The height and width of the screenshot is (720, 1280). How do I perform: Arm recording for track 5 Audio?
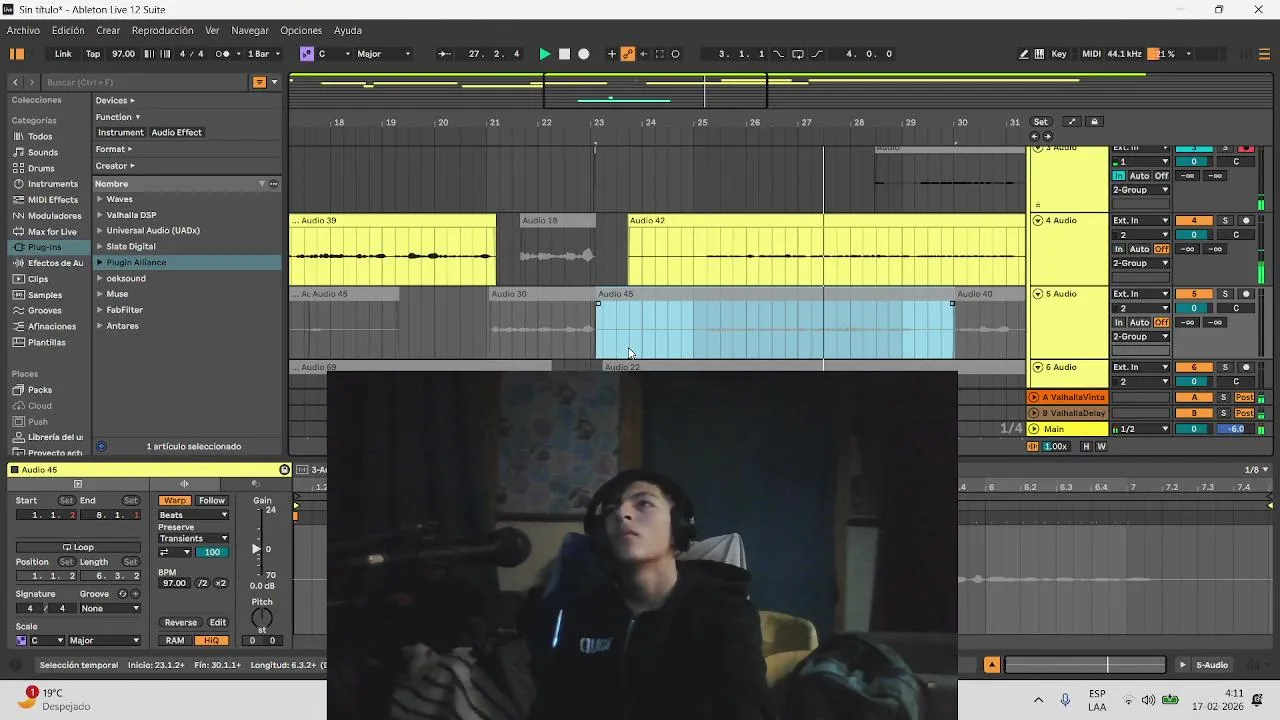tap(1246, 294)
